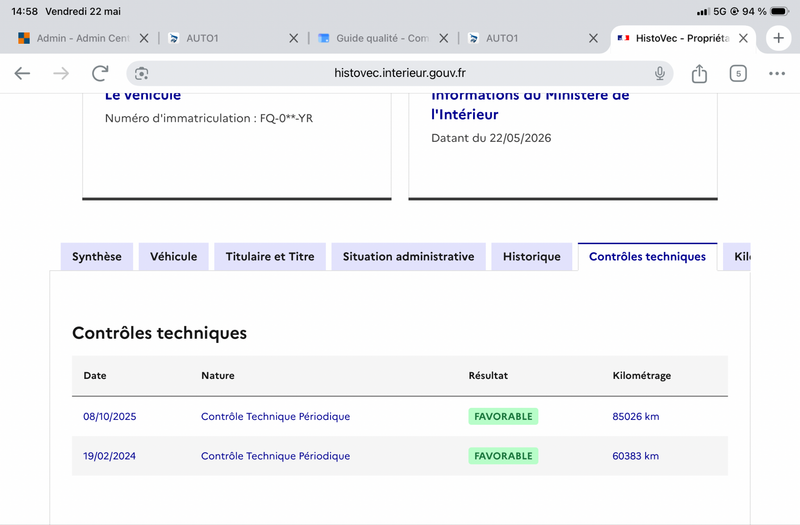Open the Synthèse tab

point(96,257)
